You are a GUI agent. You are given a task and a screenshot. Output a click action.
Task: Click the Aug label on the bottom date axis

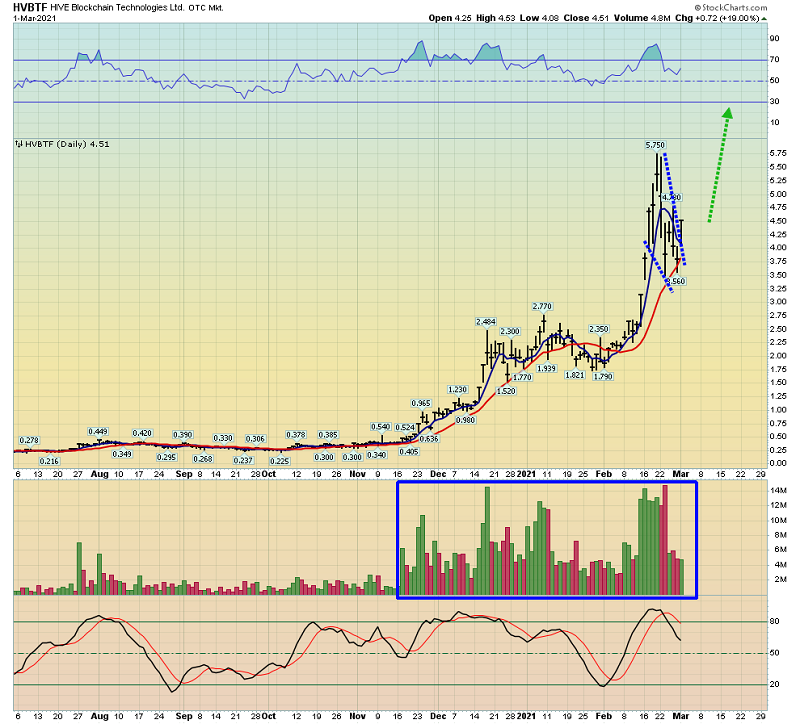click(99, 716)
